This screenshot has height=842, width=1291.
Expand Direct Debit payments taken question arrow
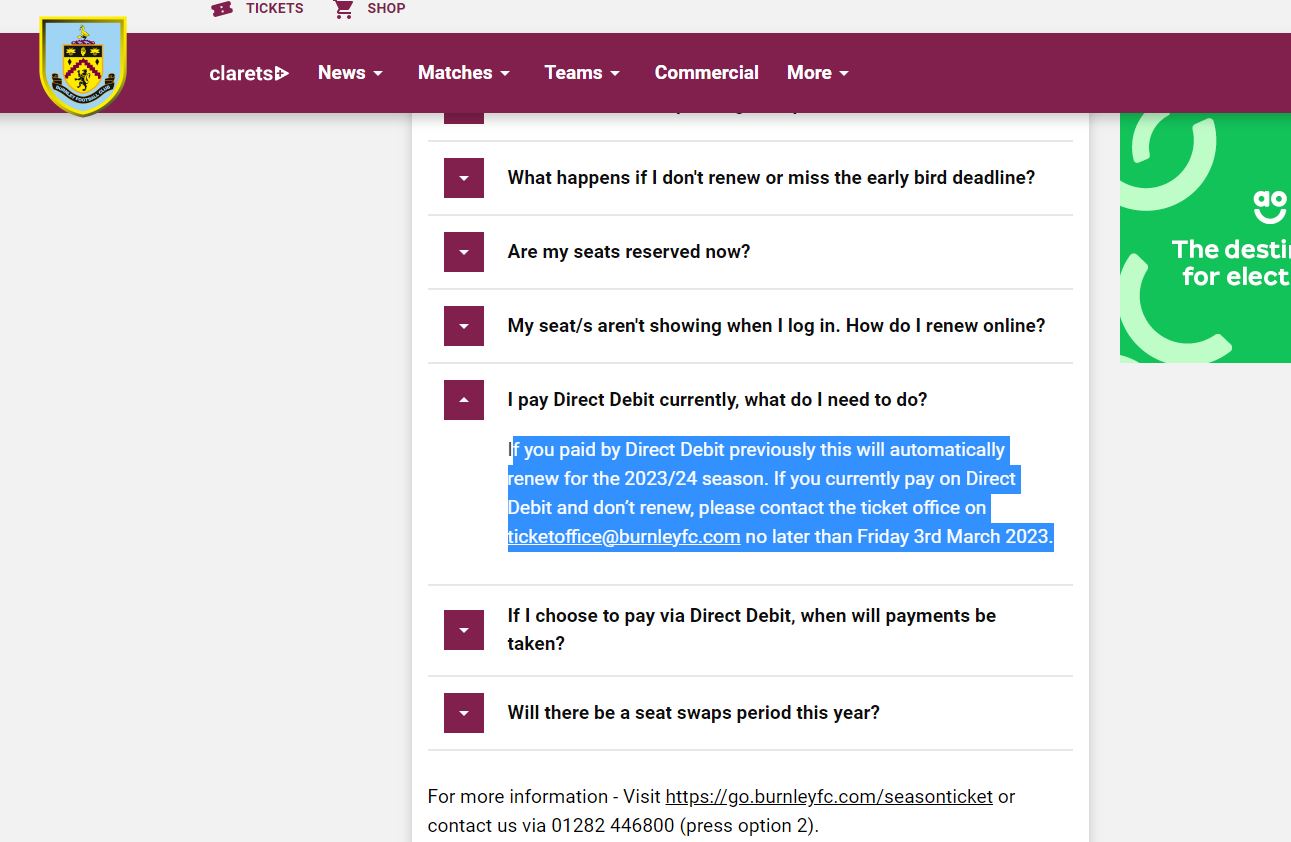click(x=464, y=630)
